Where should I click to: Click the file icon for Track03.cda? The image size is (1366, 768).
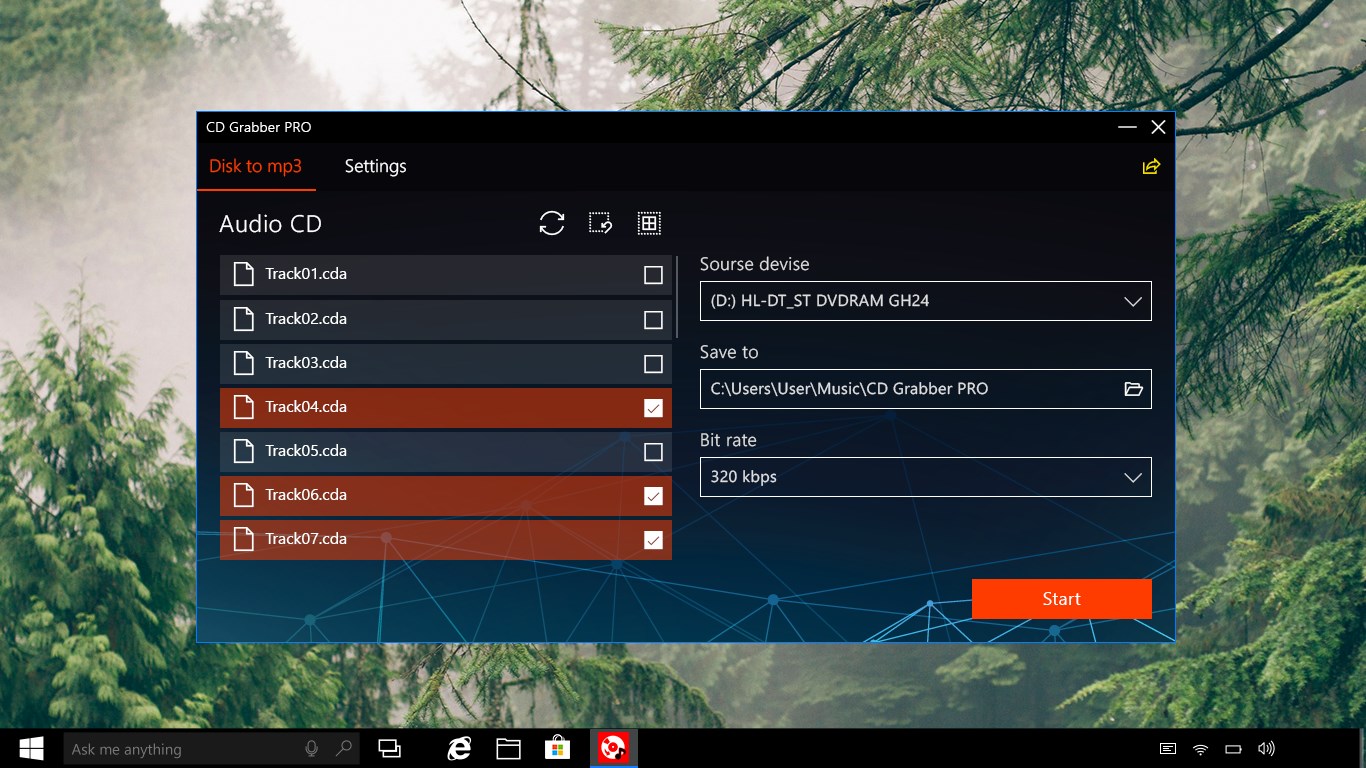click(x=243, y=363)
